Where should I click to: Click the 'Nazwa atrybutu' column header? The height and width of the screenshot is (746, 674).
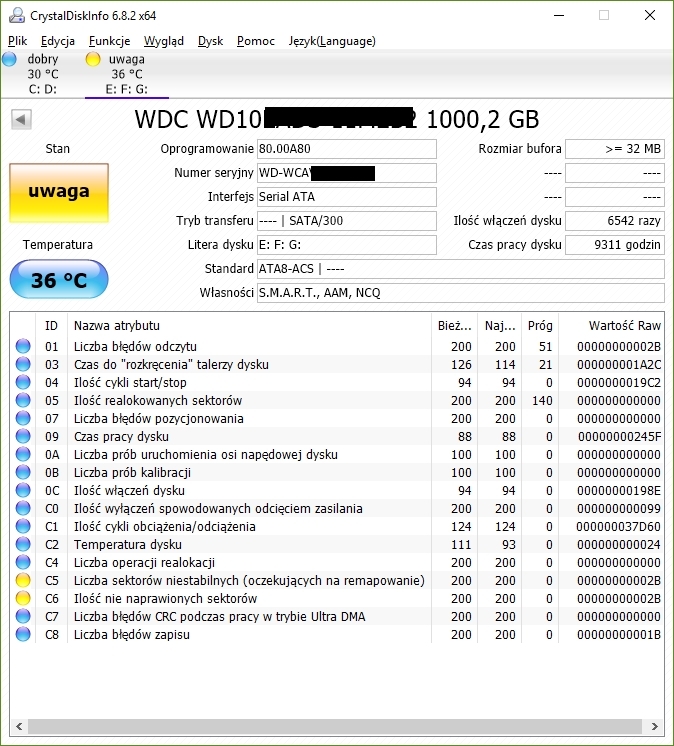[249, 326]
